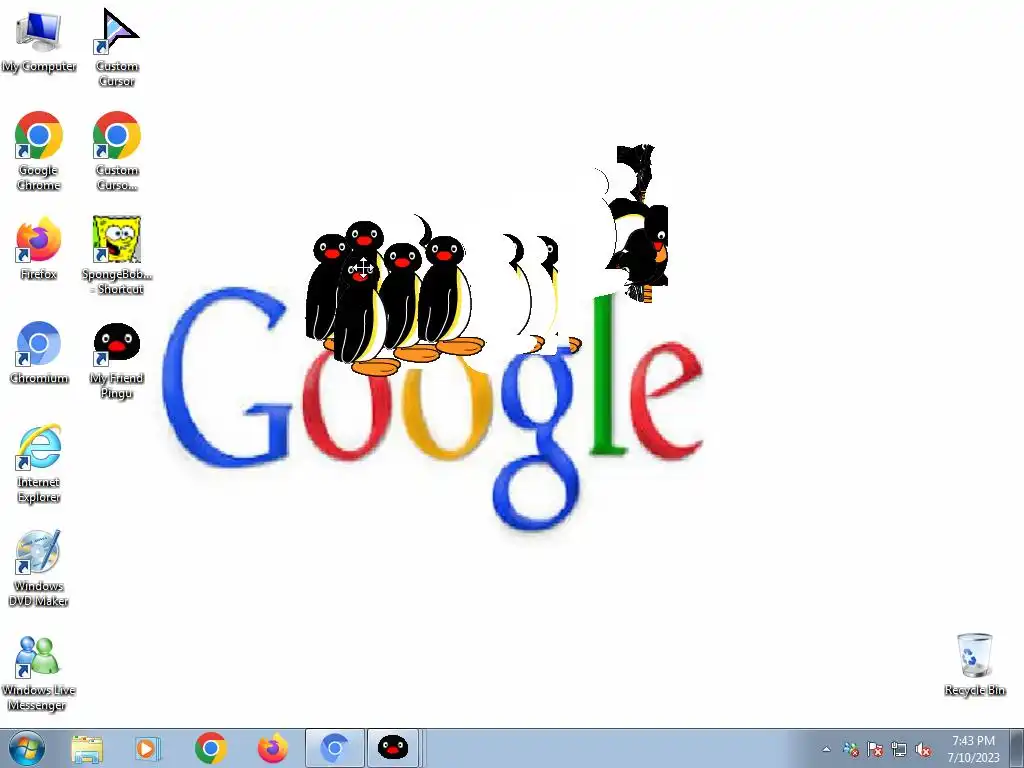Open the My Computer desktop icon
Image resolution: width=1024 pixels, height=768 pixels.
[x=39, y=40]
